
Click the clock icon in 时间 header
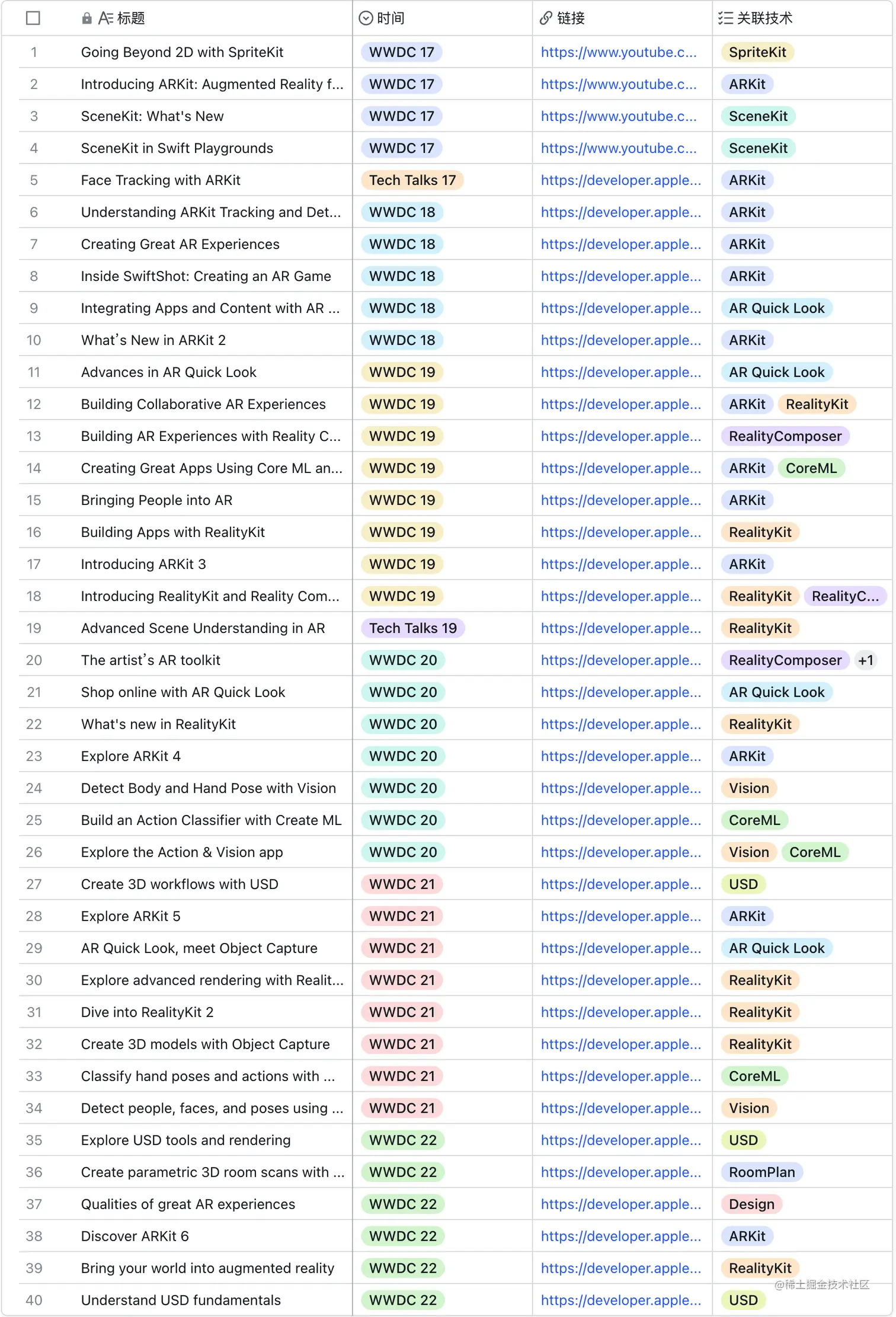[x=366, y=18]
